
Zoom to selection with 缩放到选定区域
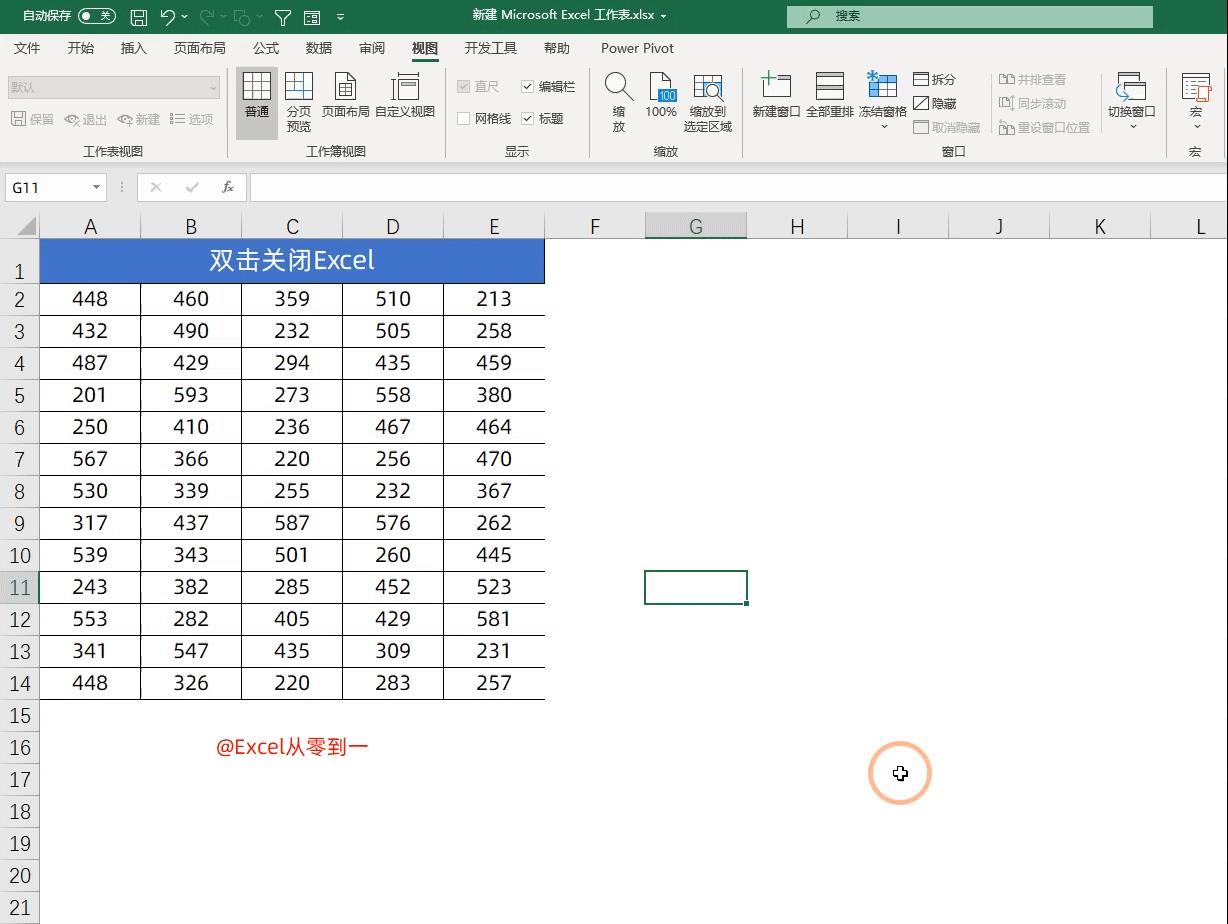(707, 100)
